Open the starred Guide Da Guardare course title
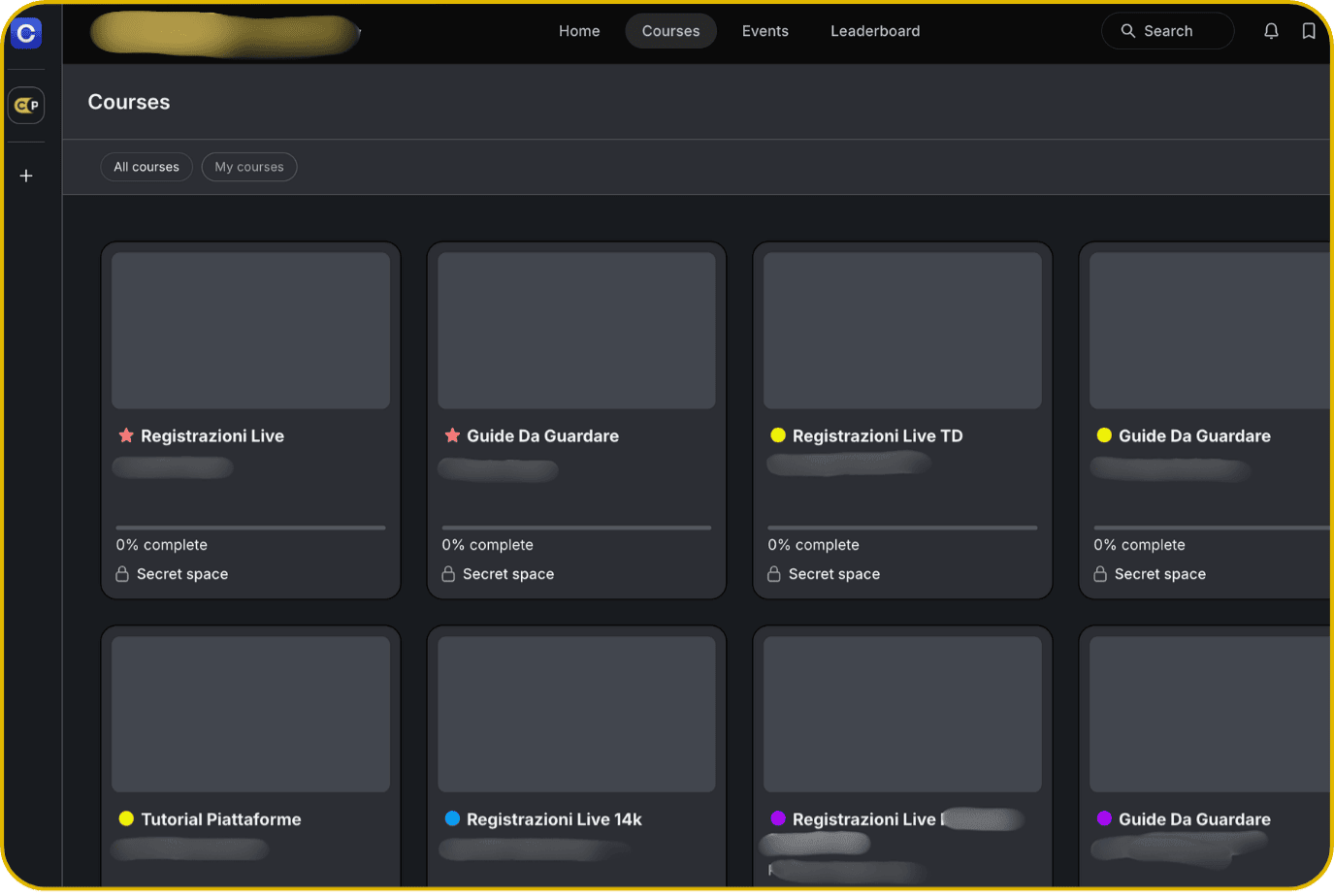The height and width of the screenshot is (896, 1334). [x=542, y=436]
